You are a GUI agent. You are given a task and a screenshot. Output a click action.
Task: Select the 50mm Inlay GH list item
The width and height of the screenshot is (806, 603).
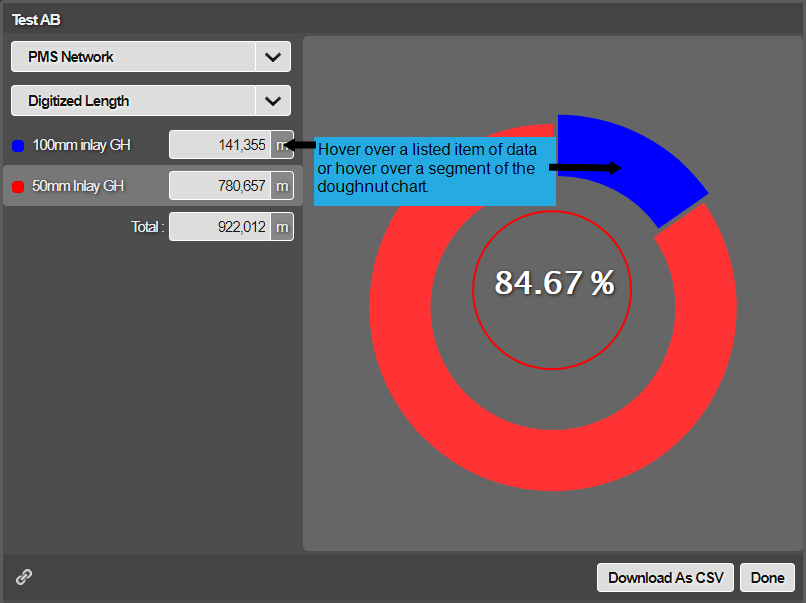[x=78, y=186]
